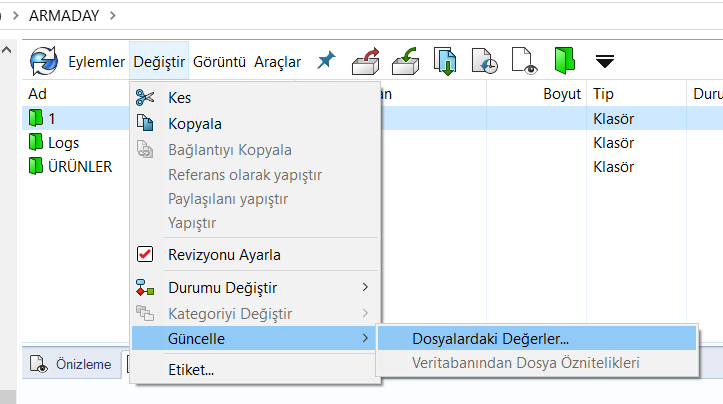
Task: Expand the toolbar overflow black arrow
Action: pyautogui.click(x=604, y=62)
